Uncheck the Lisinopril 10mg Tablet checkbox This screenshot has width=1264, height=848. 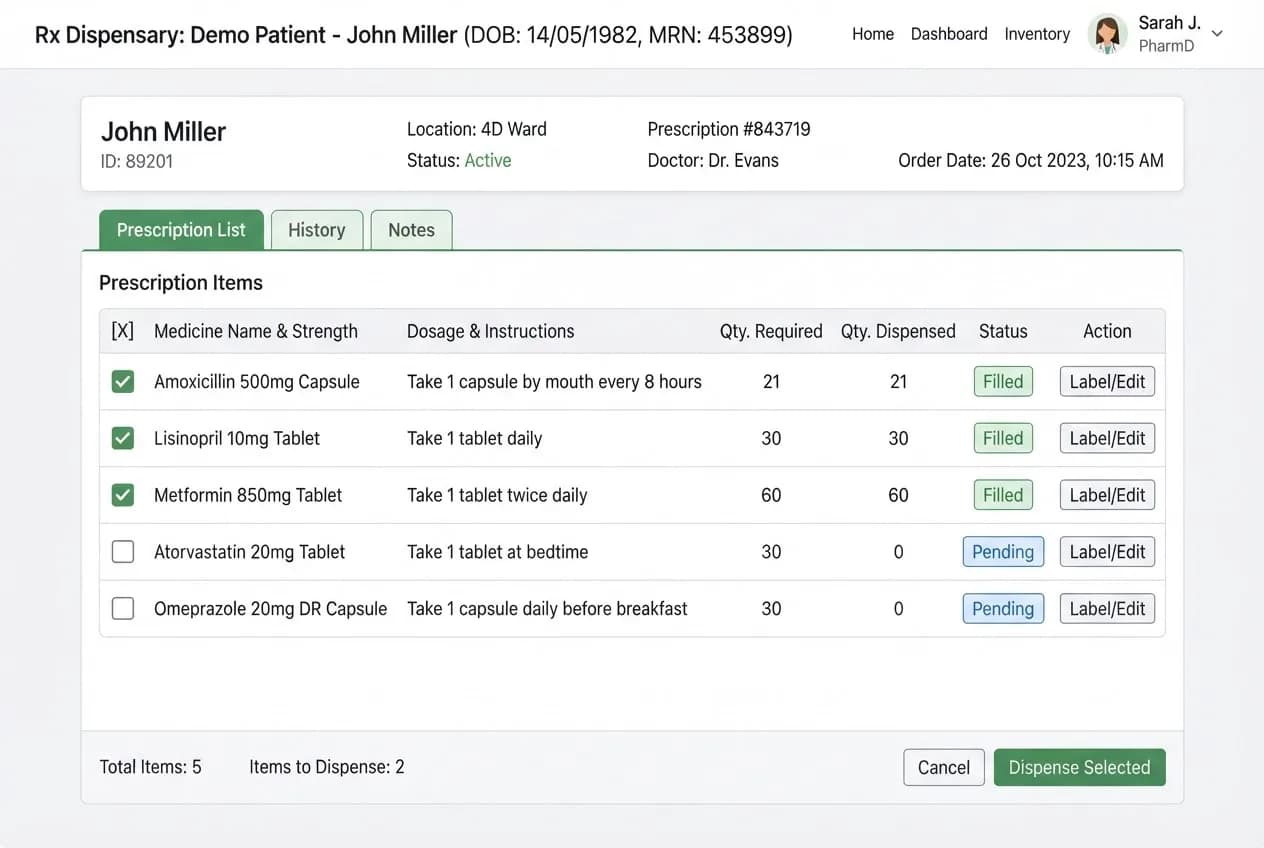123,438
